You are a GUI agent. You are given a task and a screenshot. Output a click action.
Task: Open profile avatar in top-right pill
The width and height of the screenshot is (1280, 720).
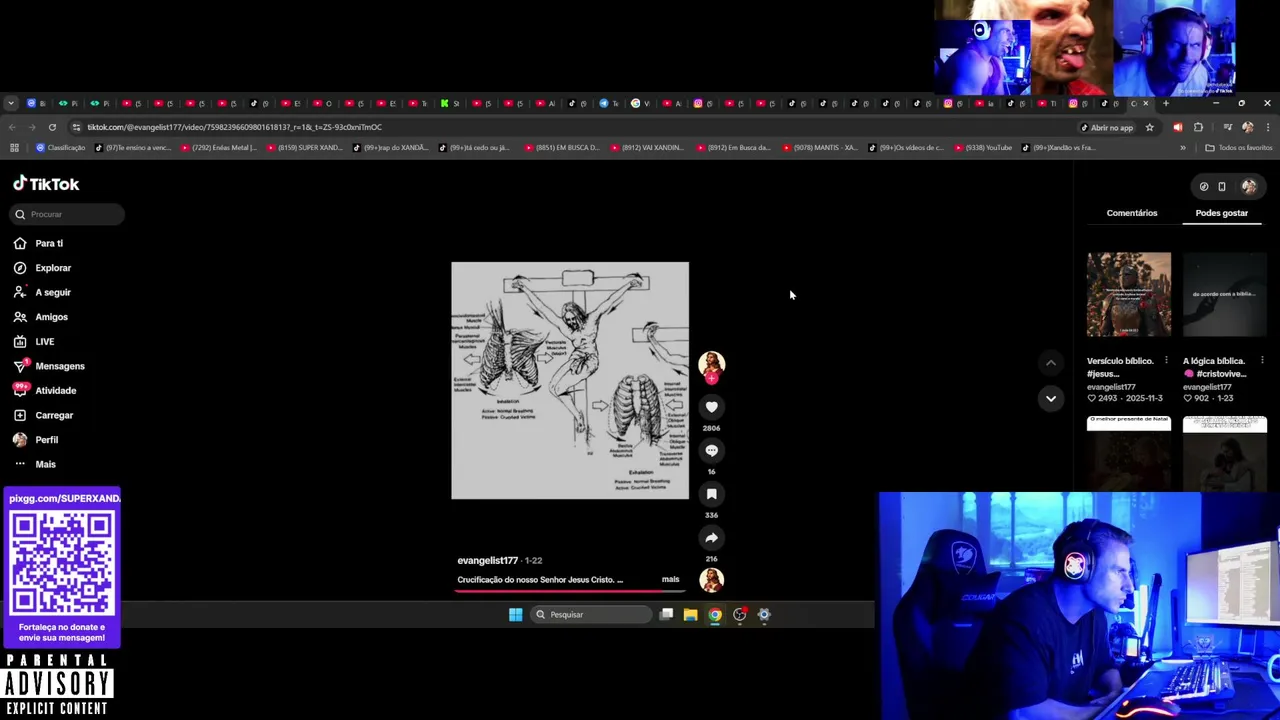[1249, 186]
